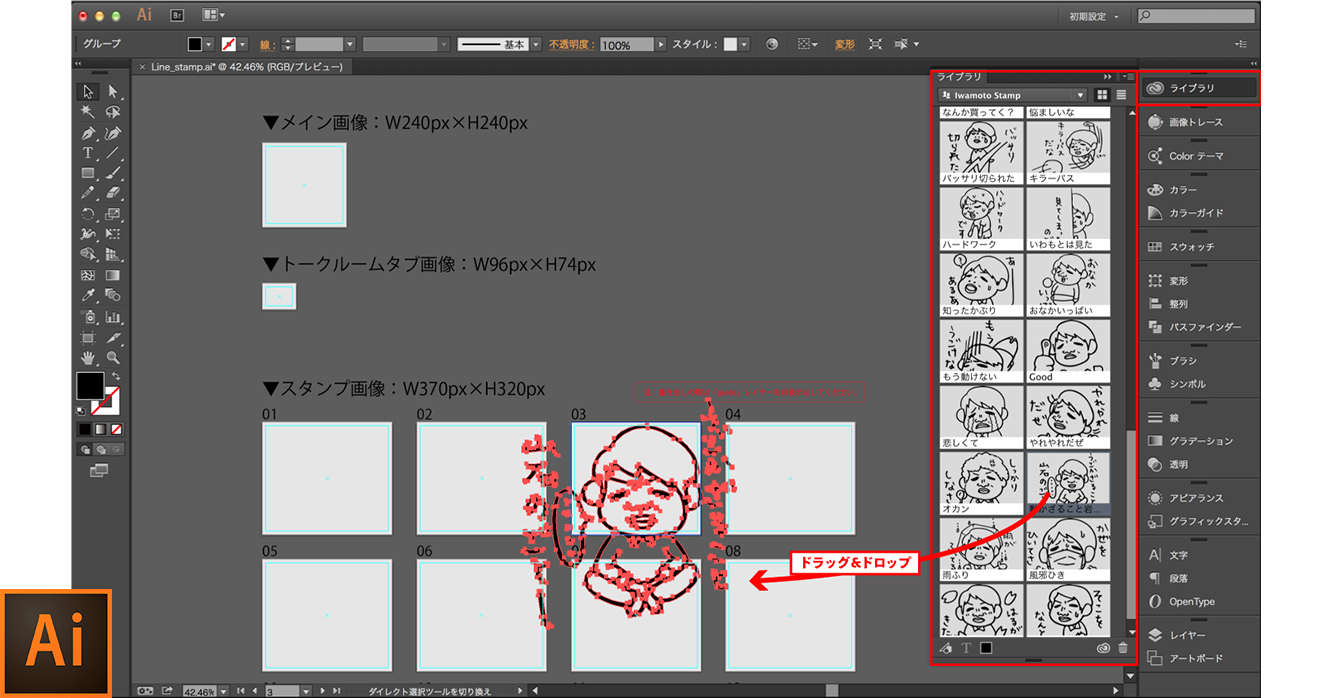Choose the Lasso tool
This screenshot has width=1331, height=698.
(x=113, y=112)
